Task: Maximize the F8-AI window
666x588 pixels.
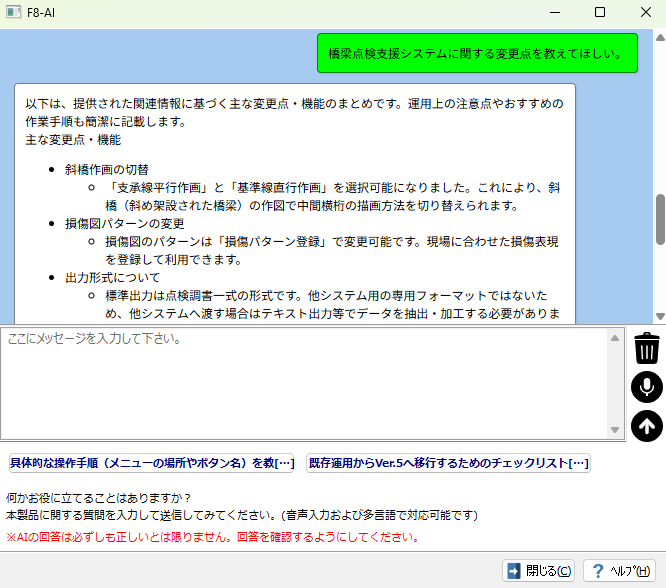Action: (600, 12)
